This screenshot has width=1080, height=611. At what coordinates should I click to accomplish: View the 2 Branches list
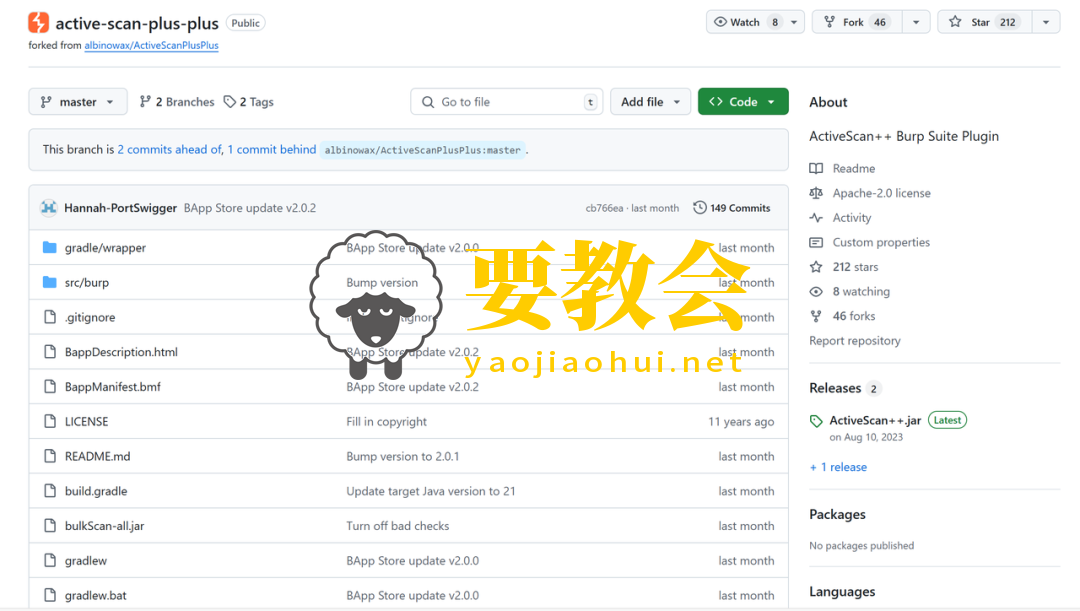click(177, 102)
